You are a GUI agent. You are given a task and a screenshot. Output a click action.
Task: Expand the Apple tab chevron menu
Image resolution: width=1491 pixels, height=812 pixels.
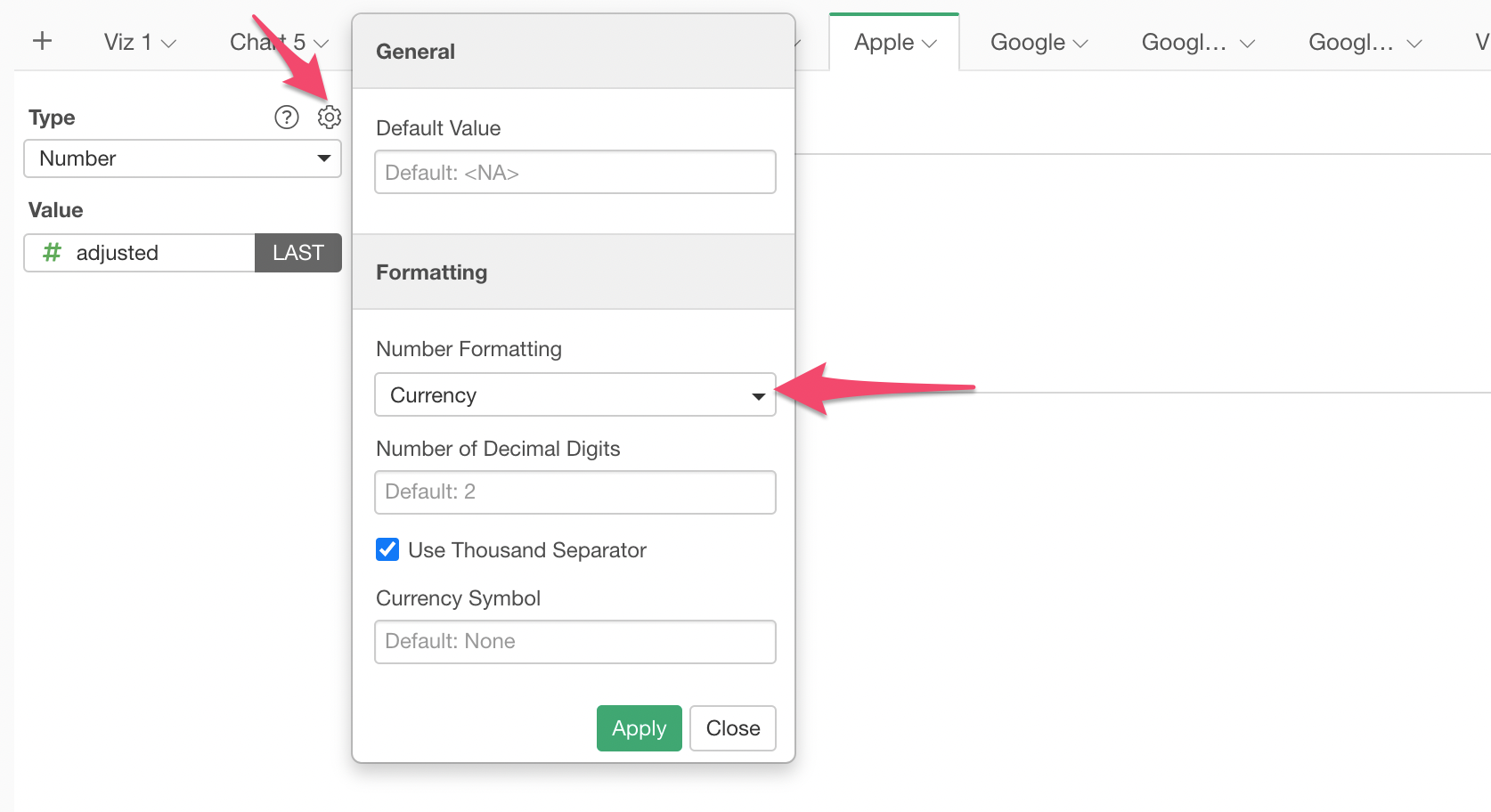(x=929, y=44)
